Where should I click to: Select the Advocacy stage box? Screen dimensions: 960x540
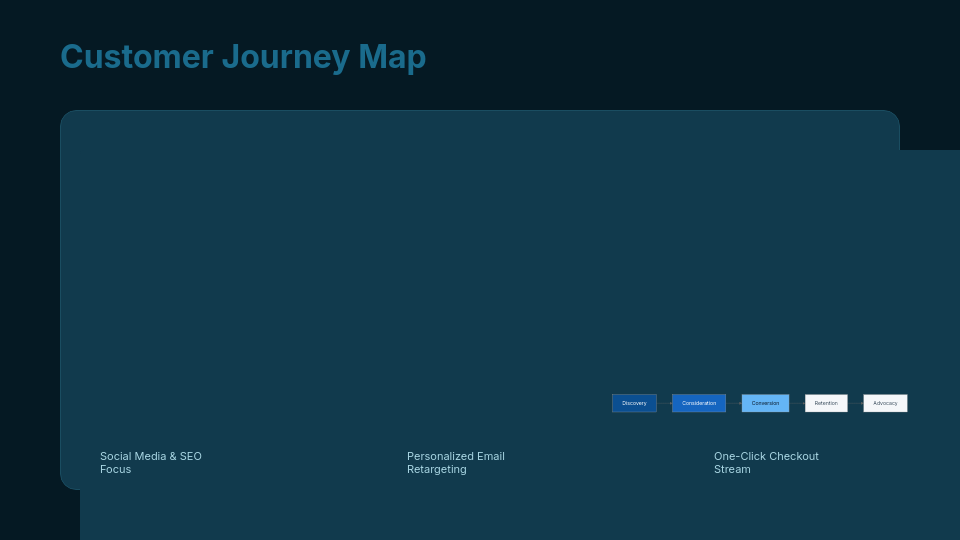(x=885, y=403)
